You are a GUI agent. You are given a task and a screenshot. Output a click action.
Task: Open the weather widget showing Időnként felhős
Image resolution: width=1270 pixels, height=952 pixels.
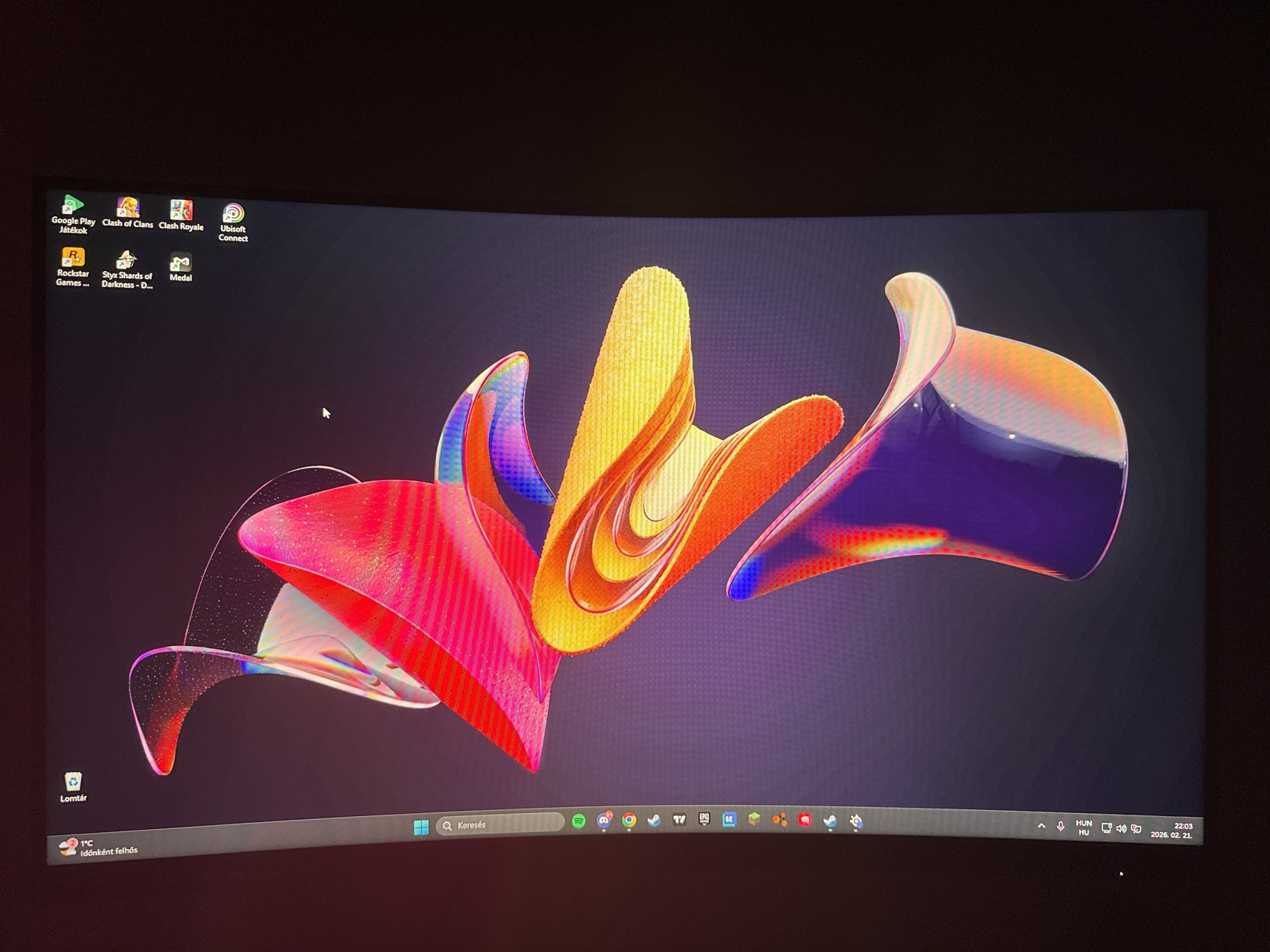(100, 847)
